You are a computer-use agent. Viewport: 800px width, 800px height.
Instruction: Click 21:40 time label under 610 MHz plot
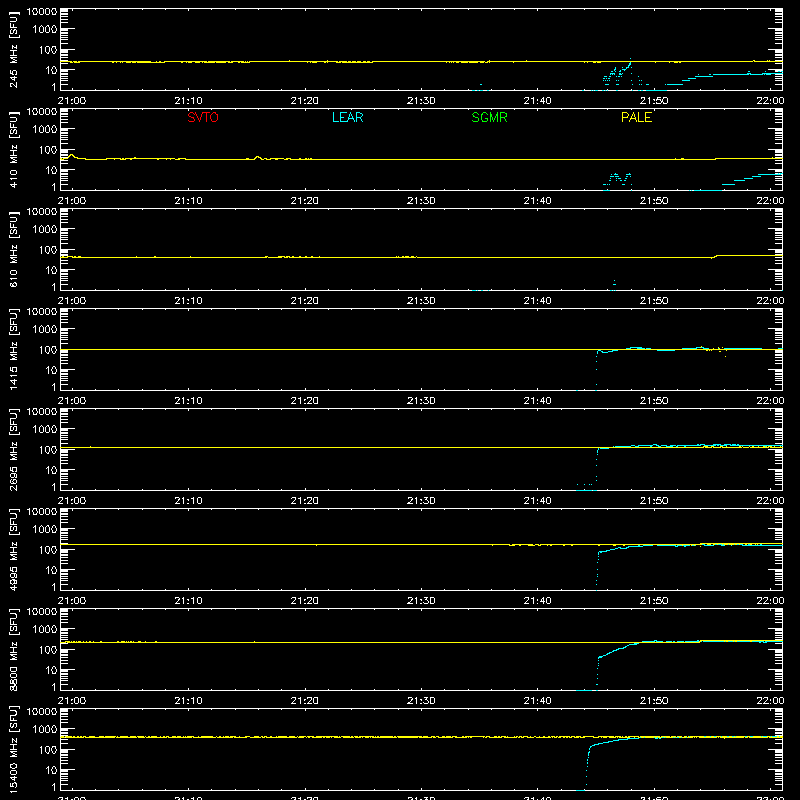537,301
